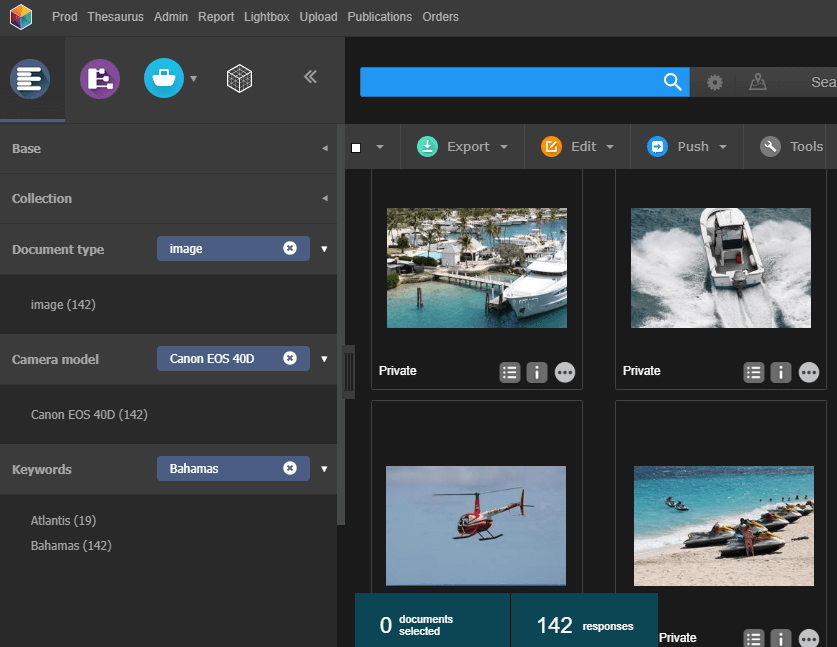Collapse the Camera model facet arrow
Screen dimensions: 837x647
(324, 359)
